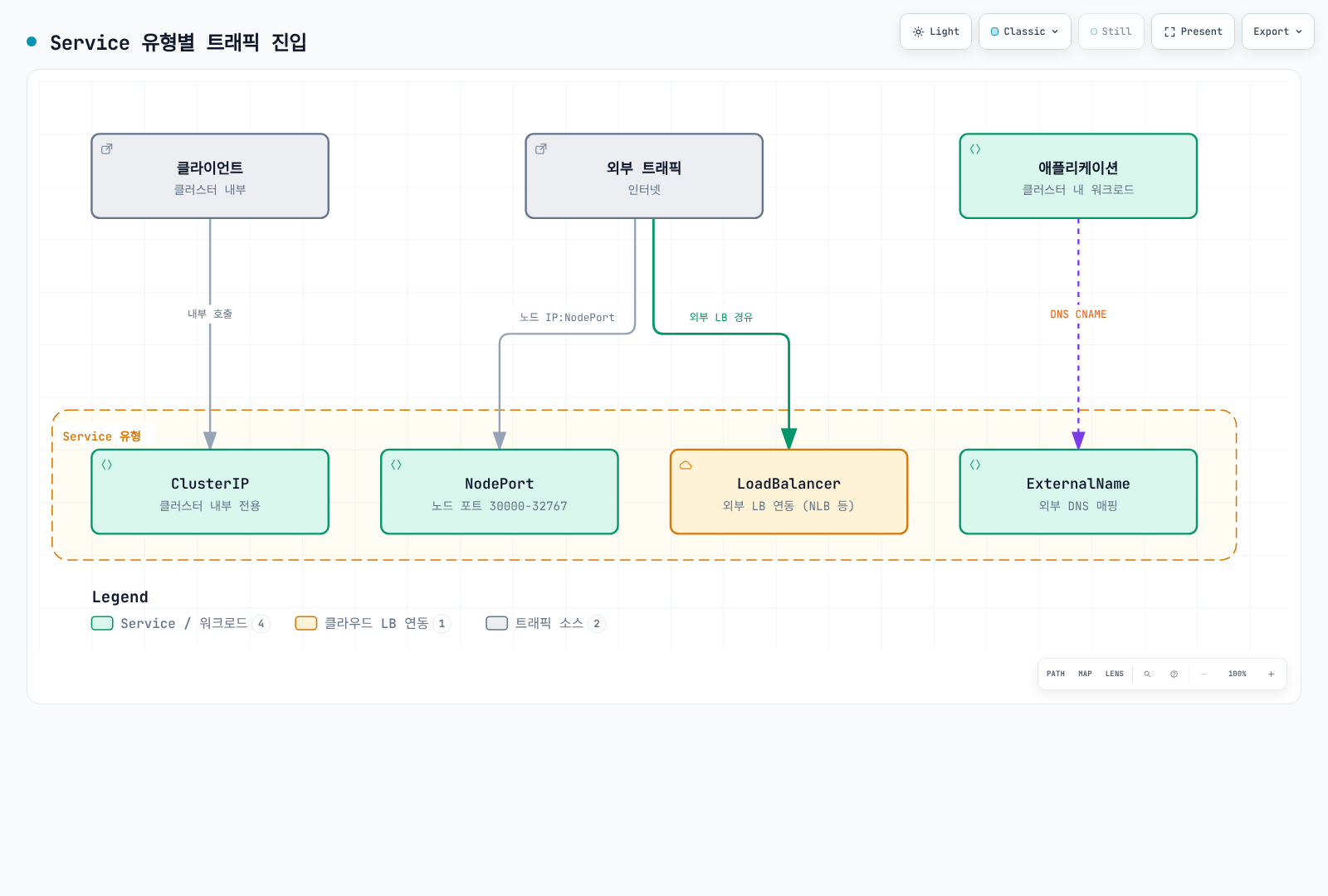Select the ClusterIP service node title
1328x896 pixels.
click(x=210, y=484)
